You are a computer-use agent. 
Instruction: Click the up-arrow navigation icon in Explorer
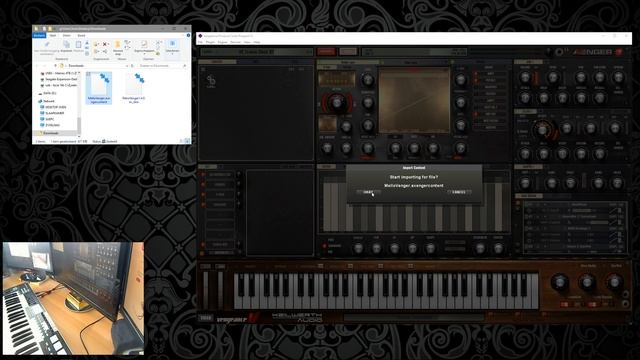pos(56,65)
